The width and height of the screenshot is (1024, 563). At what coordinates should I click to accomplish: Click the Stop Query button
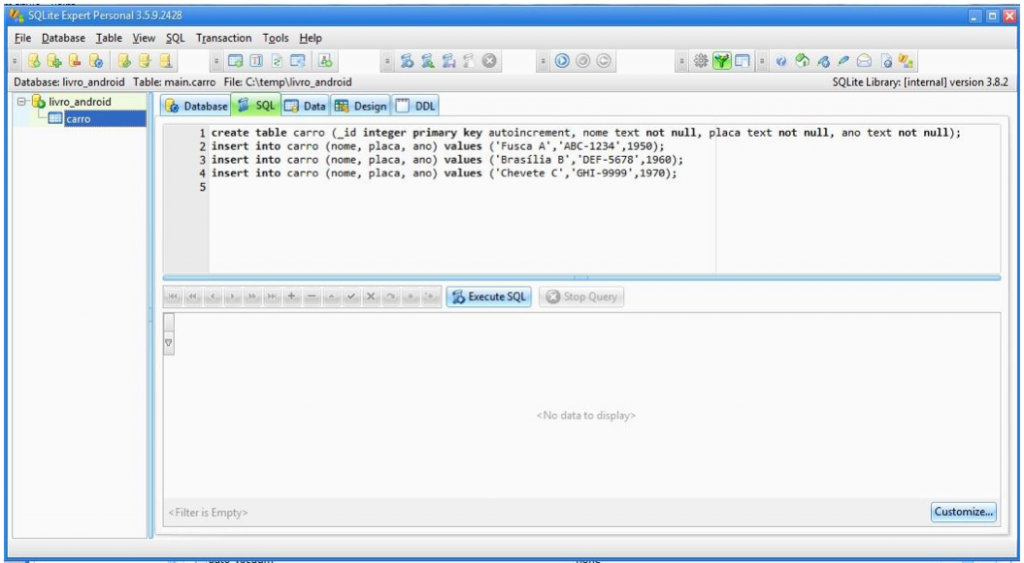pyautogui.click(x=581, y=297)
